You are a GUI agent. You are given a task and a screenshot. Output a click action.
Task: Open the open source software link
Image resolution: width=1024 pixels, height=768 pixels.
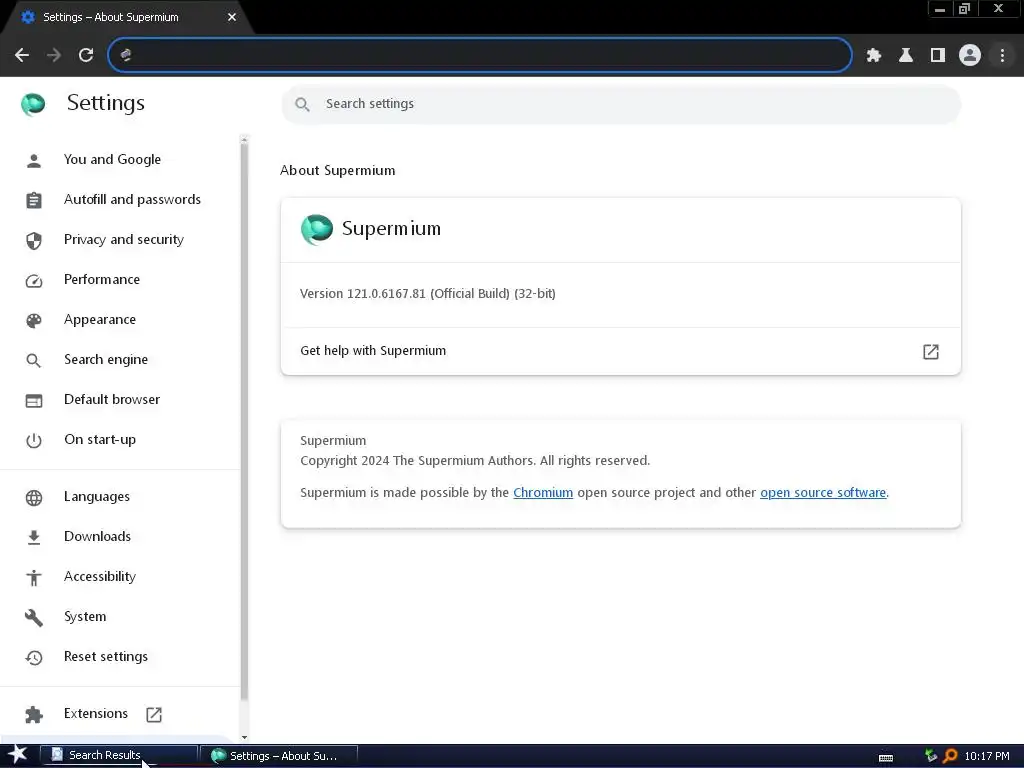click(x=823, y=492)
